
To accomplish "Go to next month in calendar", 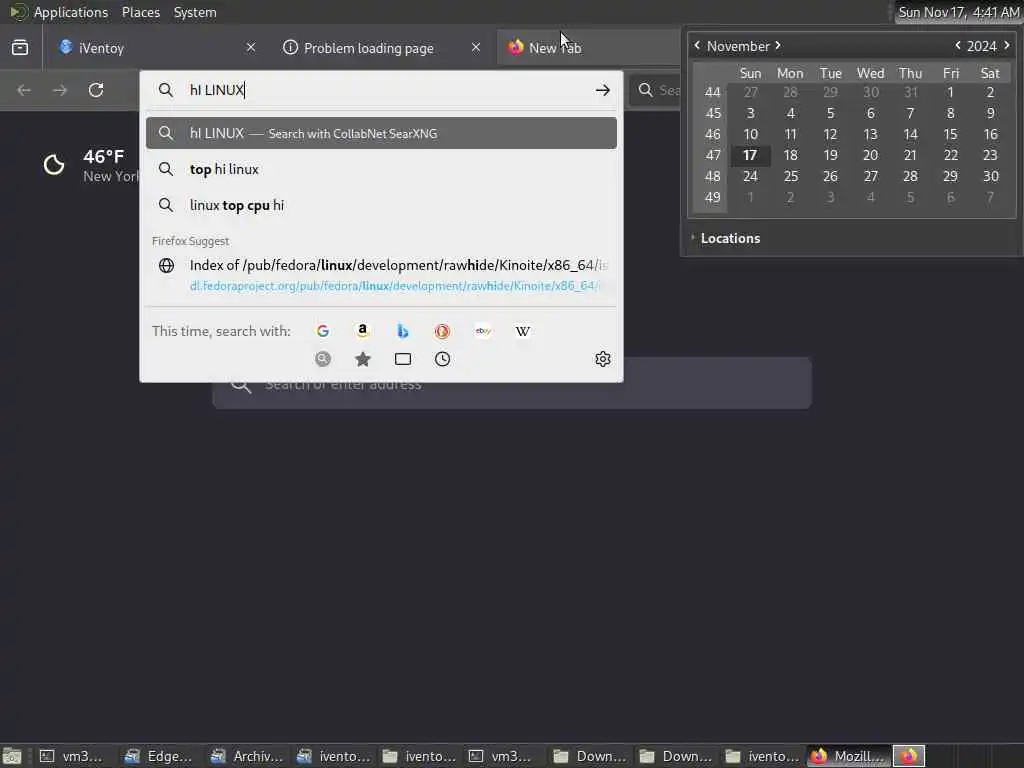I will click(x=778, y=46).
